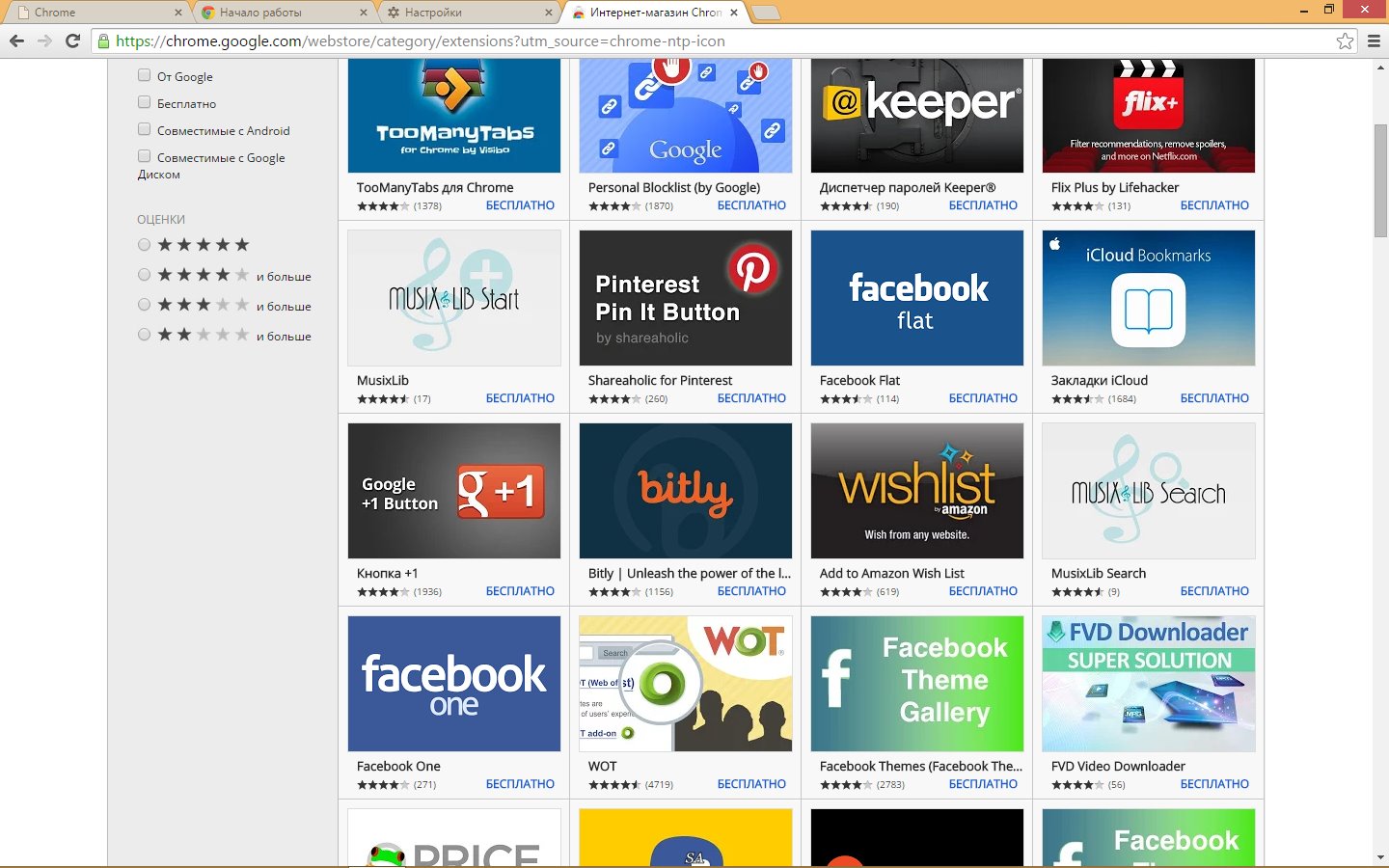Reload the Web Store page

pyautogui.click(x=72, y=41)
